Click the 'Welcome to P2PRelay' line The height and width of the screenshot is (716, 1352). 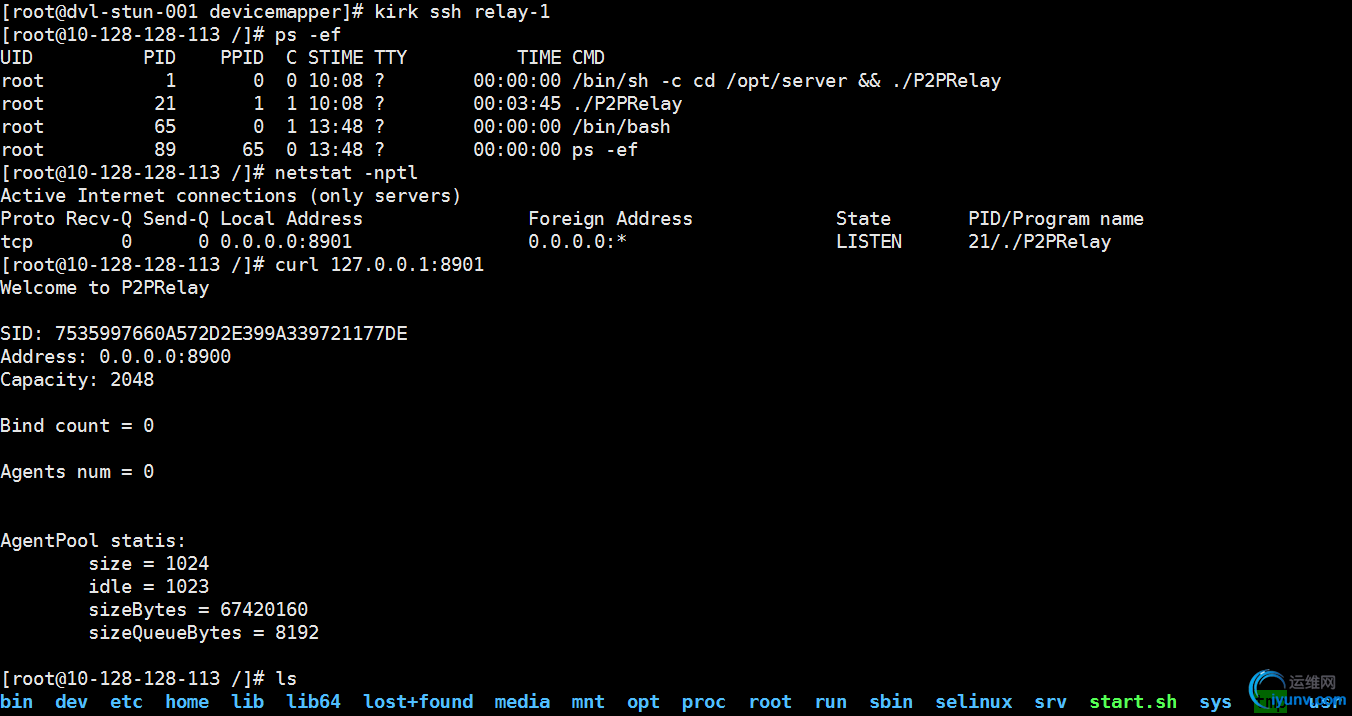click(105, 288)
